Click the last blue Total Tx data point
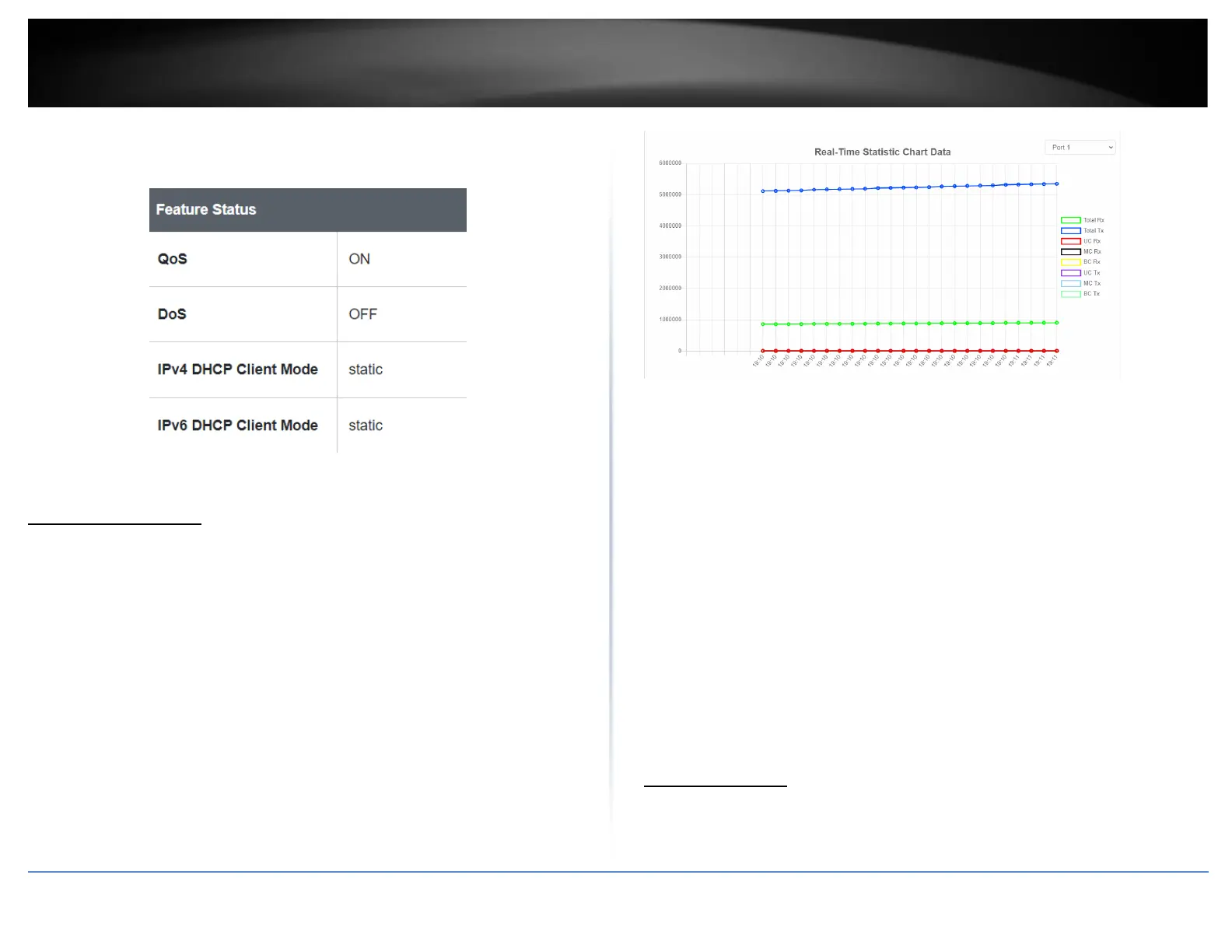 point(1056,184)
